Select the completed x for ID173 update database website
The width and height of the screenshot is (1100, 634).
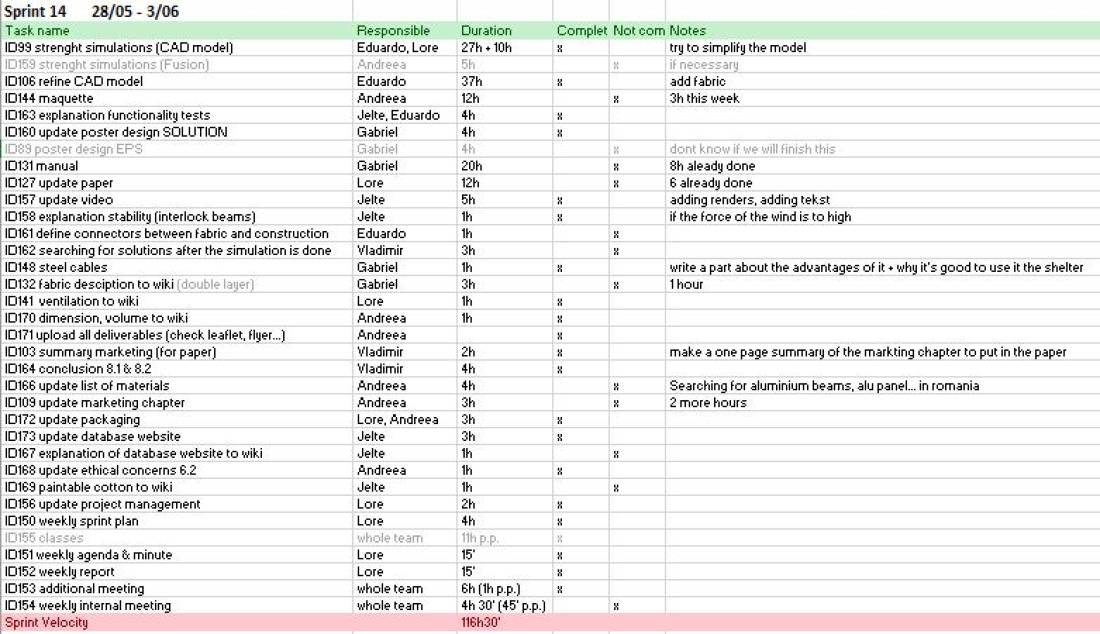[x=560, y=437]
